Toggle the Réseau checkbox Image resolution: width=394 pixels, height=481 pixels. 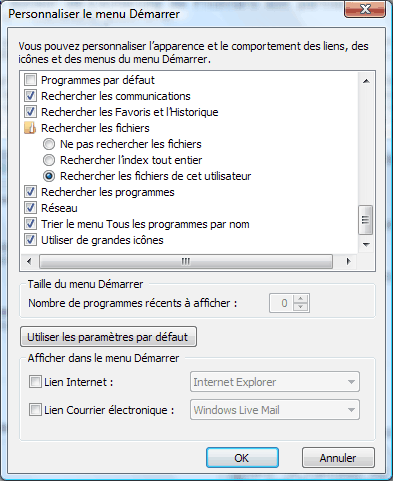pos(30,208)
